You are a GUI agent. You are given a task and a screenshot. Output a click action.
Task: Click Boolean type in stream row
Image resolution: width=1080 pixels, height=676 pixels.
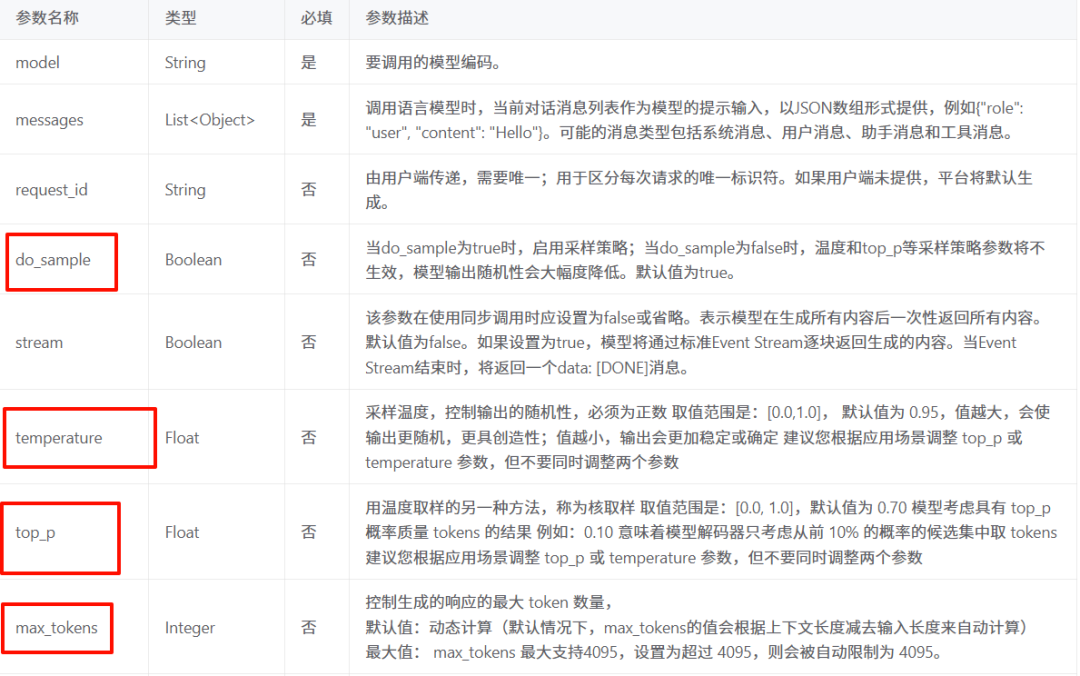point(193,342)
